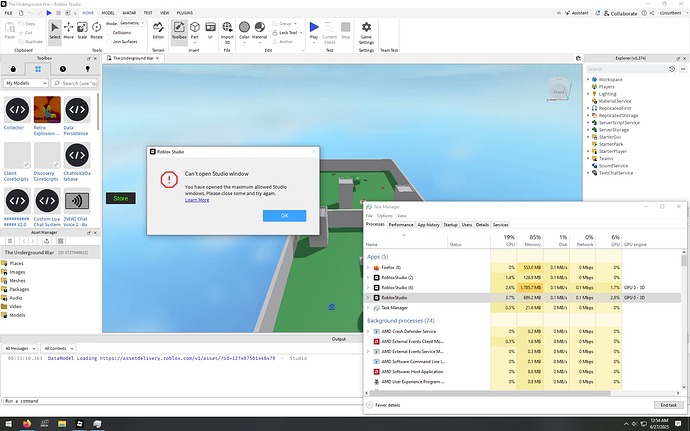Select the Move tool in ribbon
Viewport: 690px width, 431px height.
click(68, 30)
